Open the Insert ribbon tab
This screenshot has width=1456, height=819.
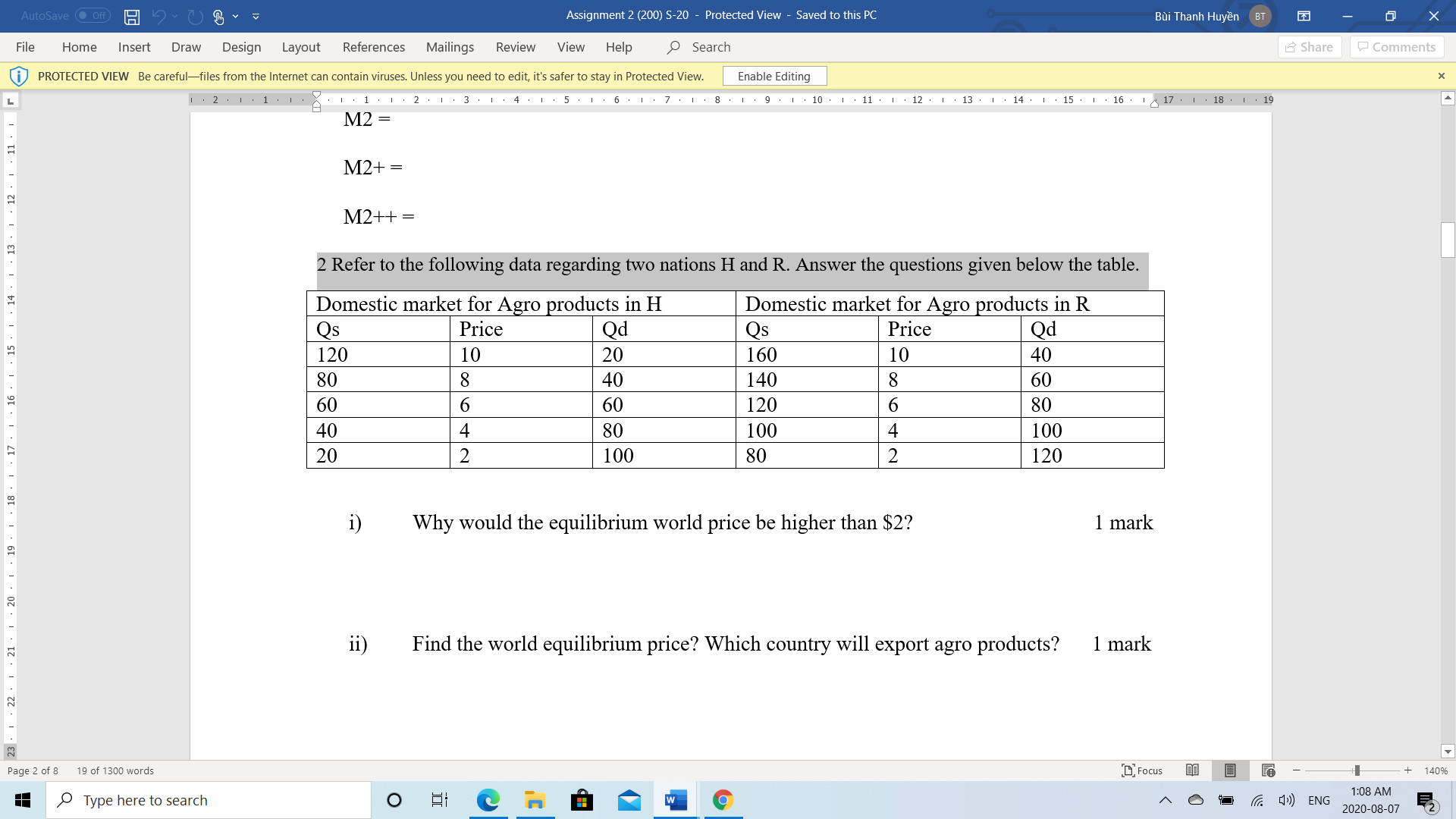point(134,47)
